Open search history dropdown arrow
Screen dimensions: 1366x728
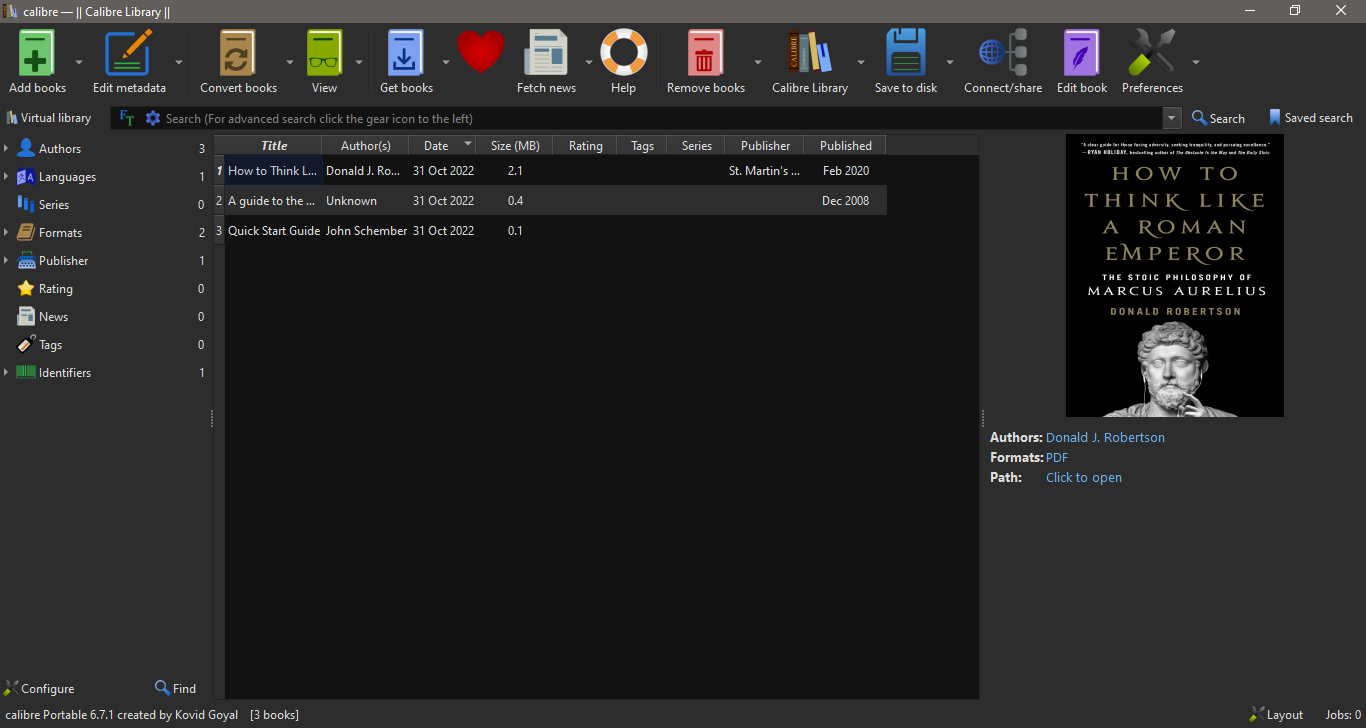pyautogui.click(x=1172, y=118)
